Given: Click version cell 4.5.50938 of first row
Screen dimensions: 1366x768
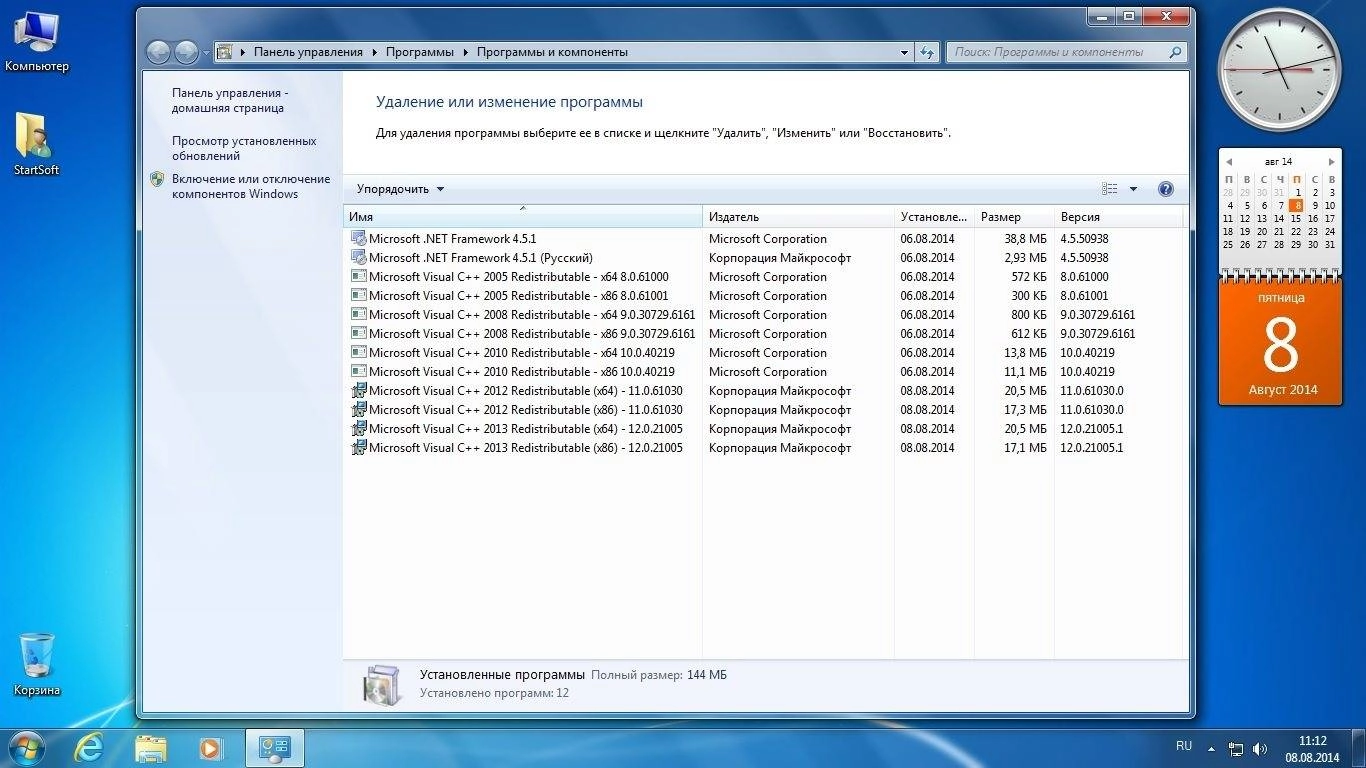Looking at the screenshot, I should [x=1084, y=239].
